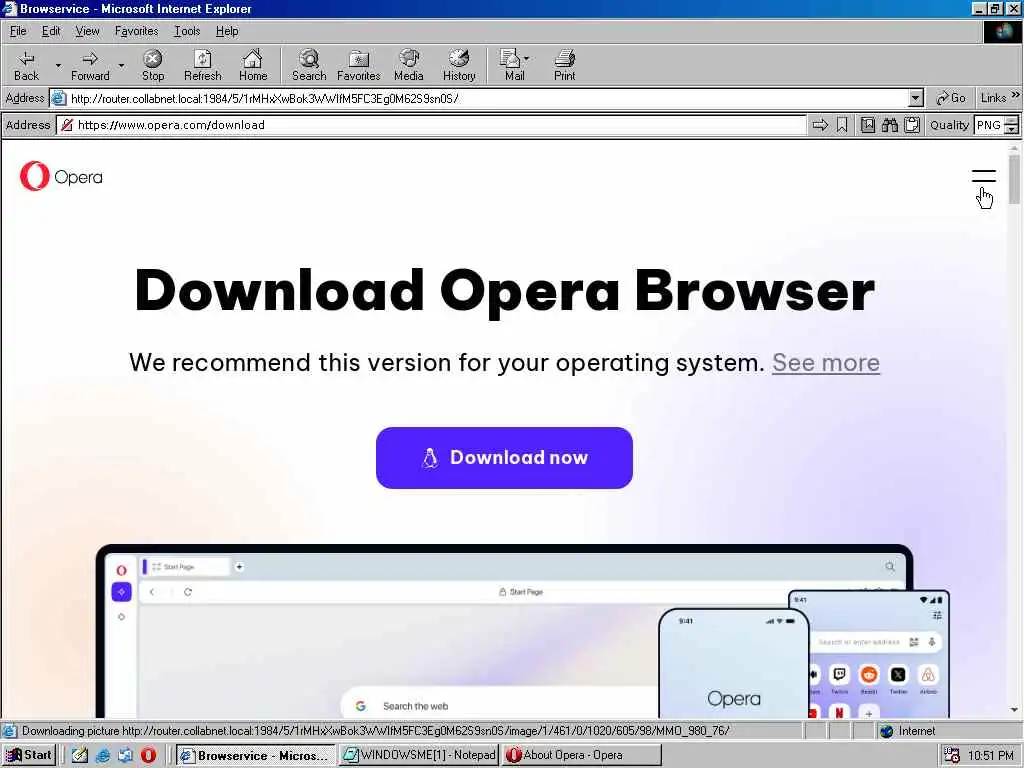Screen dimensions: 1024x768
Task: Show the History pane icon
Action: tap(459, 65)
